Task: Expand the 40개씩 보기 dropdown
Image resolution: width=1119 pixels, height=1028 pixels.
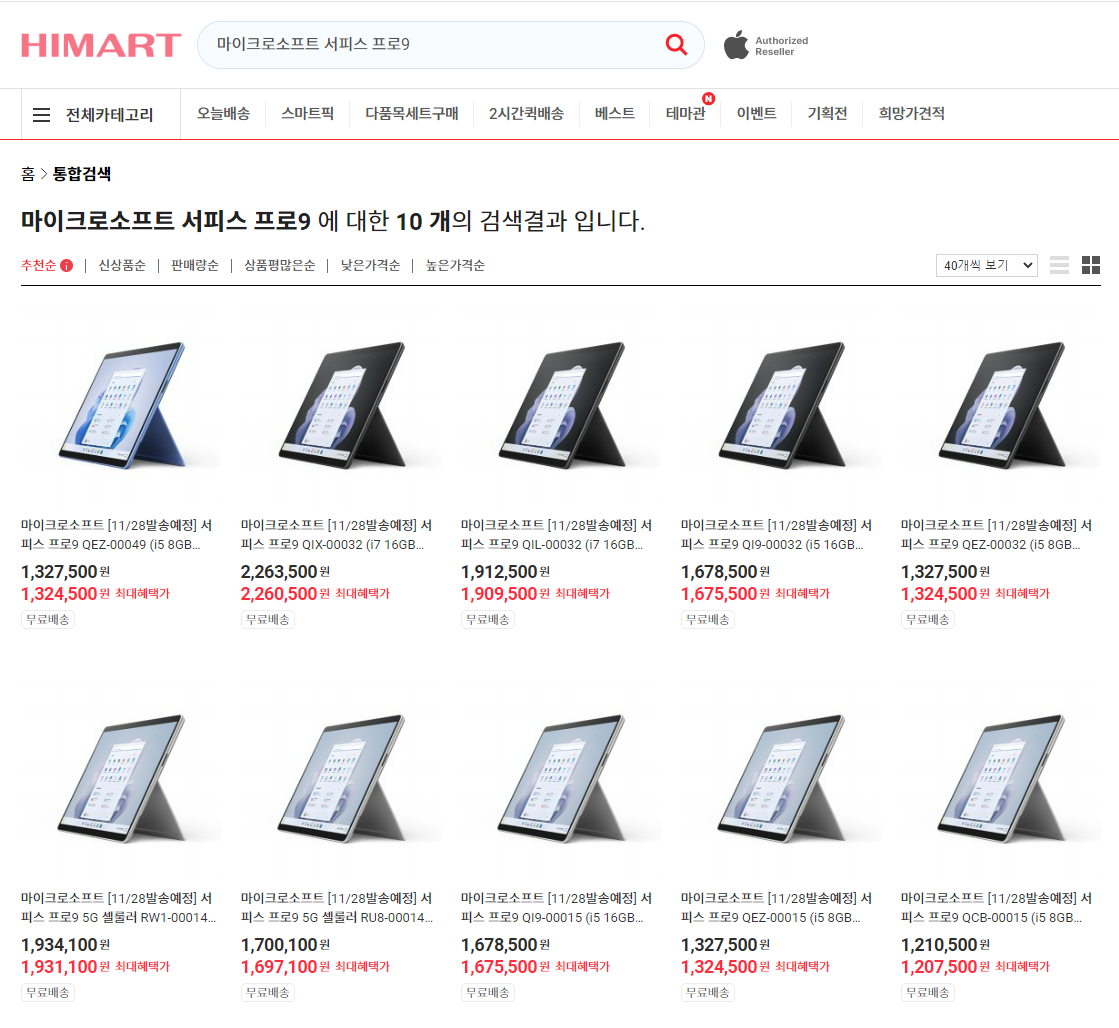Action: tap(986, 265)
